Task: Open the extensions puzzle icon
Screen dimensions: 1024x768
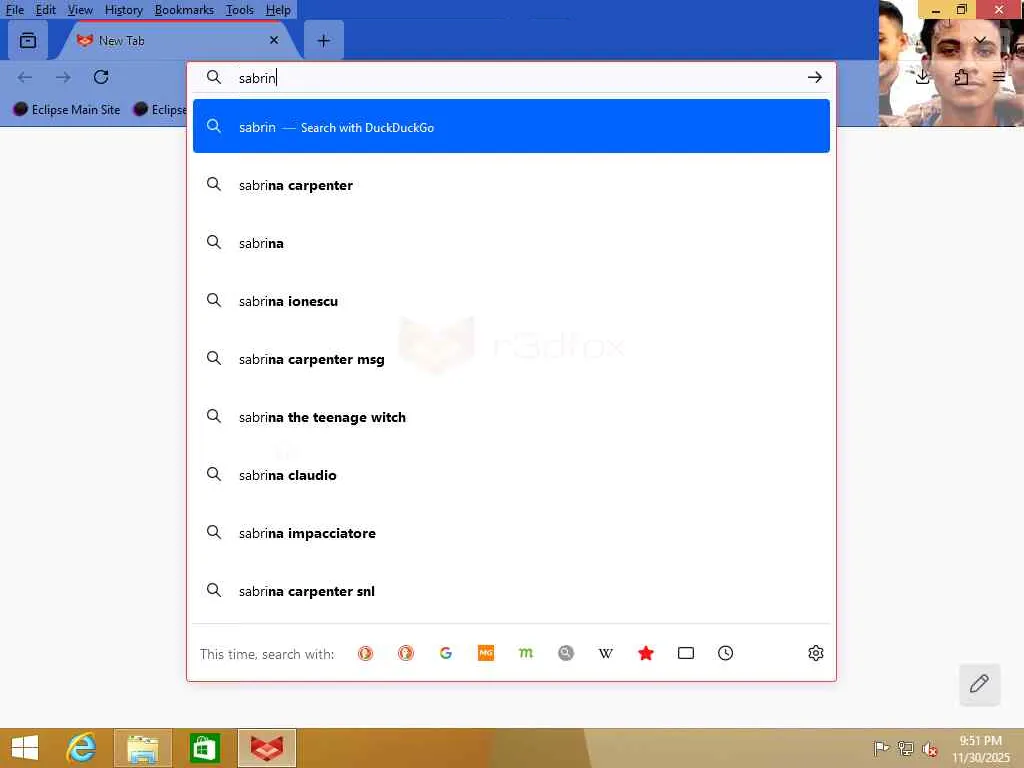Action: (961, 78)
